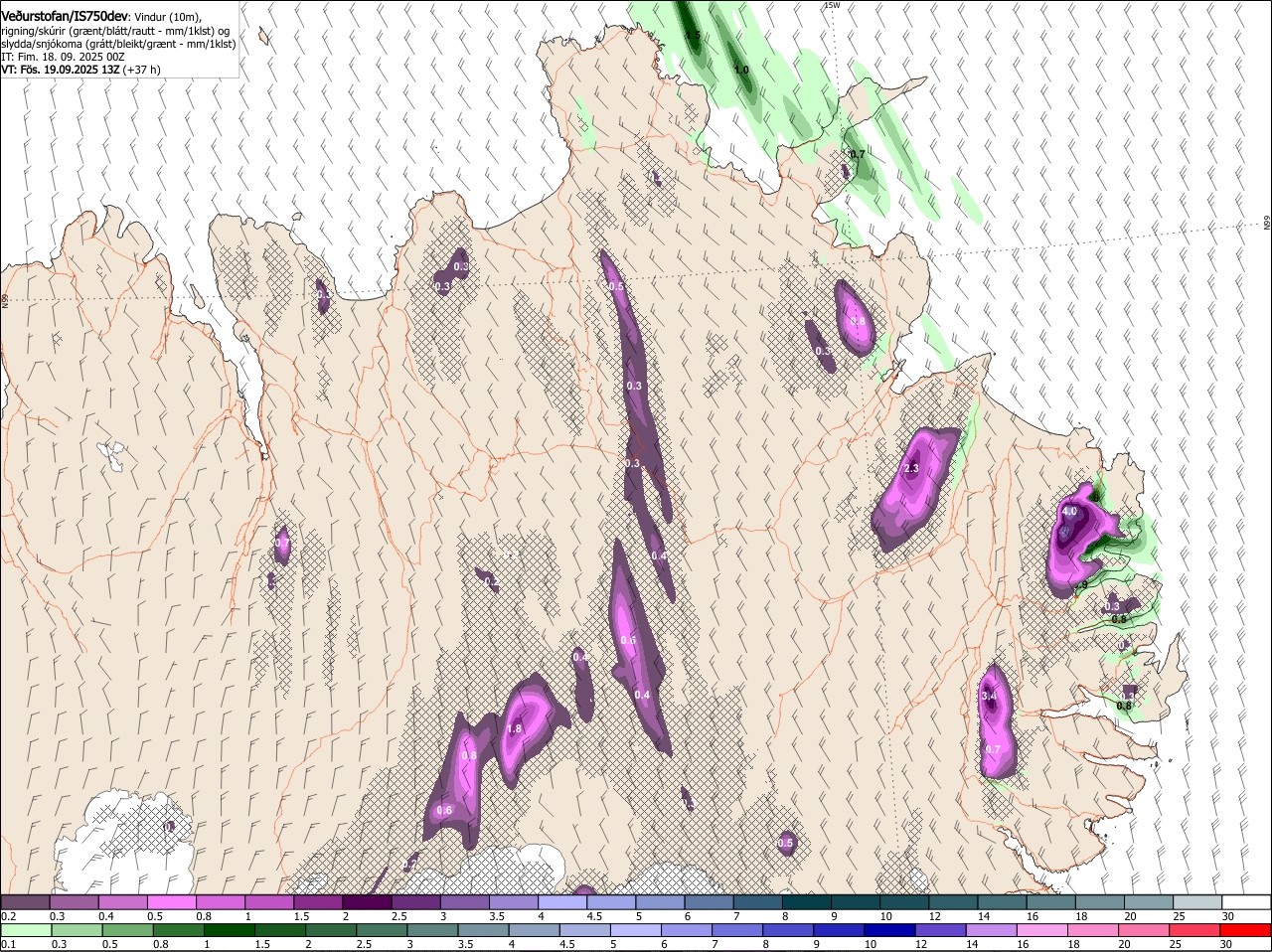Click the 1.8 precipitation value on the map
This screenshot has width=1272, height=952.
514,728
